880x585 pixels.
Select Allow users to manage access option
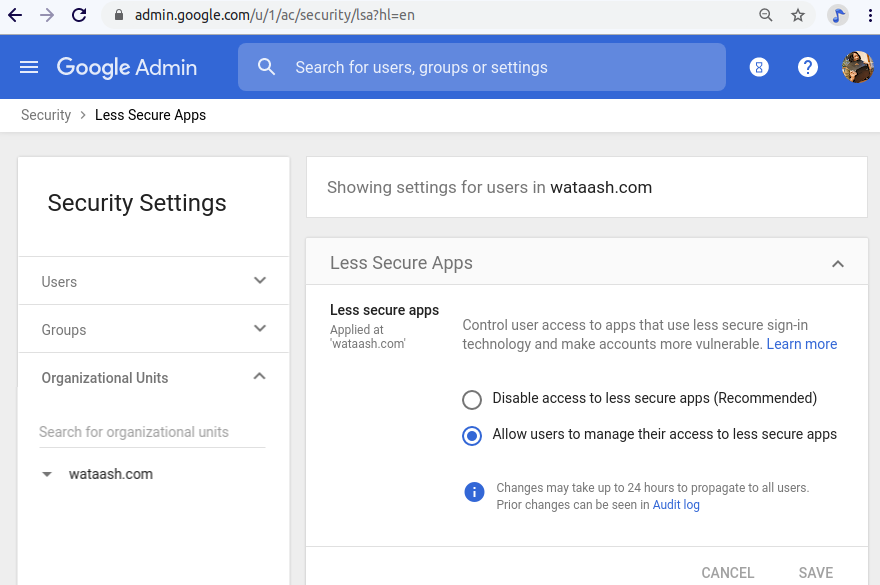tap(472, 435)
